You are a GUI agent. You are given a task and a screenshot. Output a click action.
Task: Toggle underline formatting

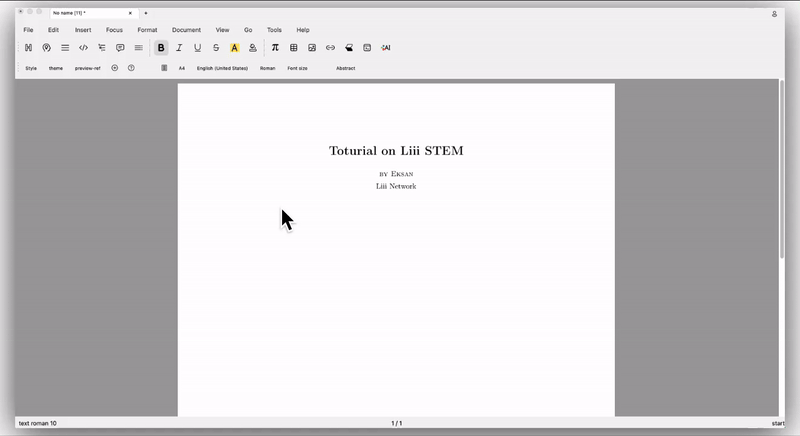pos(197,47)
